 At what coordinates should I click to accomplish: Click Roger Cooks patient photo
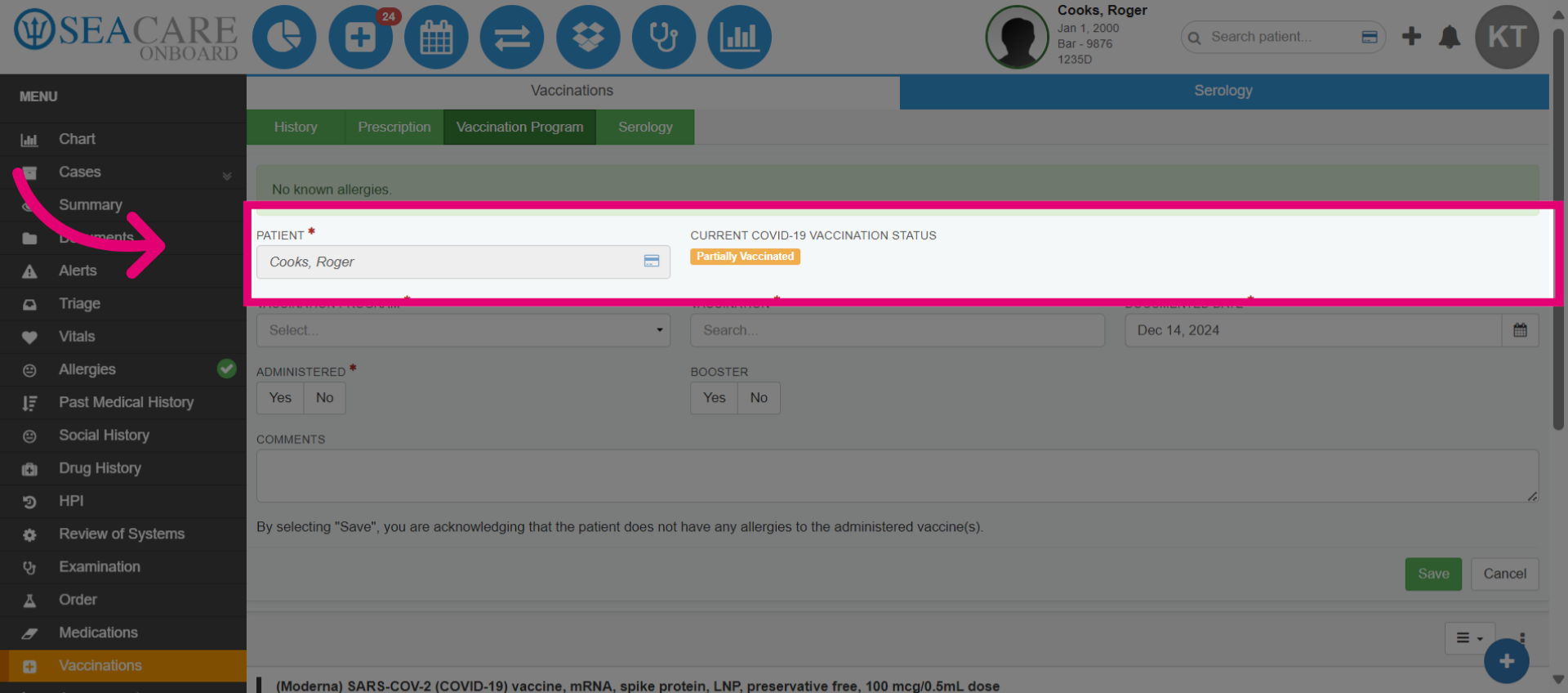[1018, 38]
